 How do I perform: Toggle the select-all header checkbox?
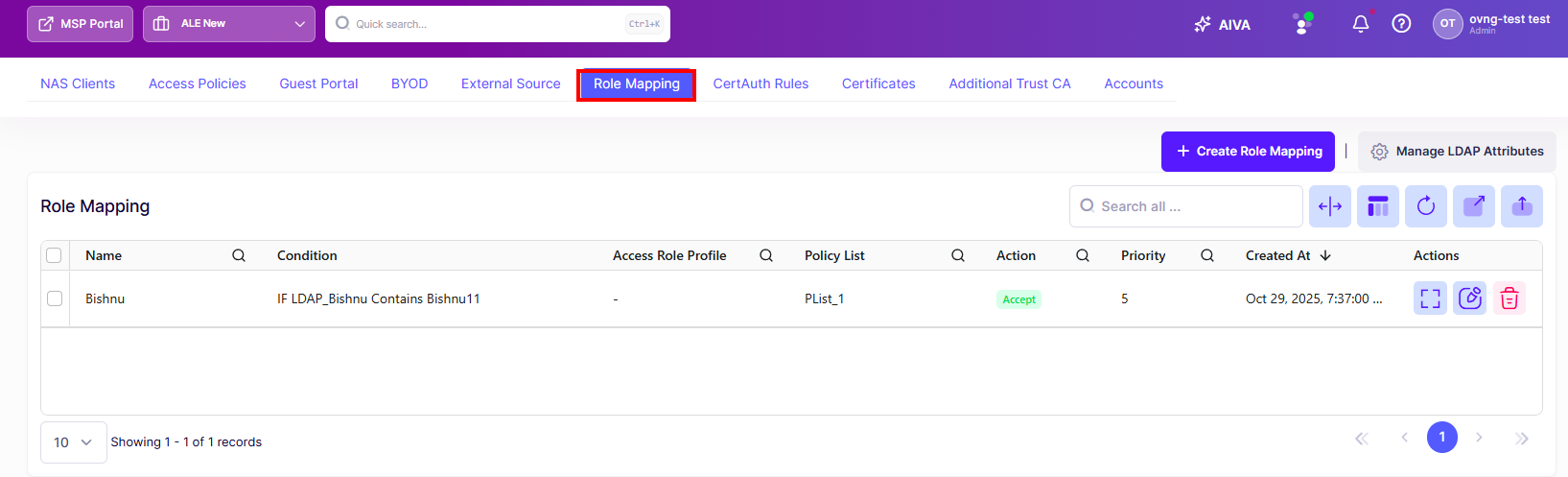pos(54,255)
